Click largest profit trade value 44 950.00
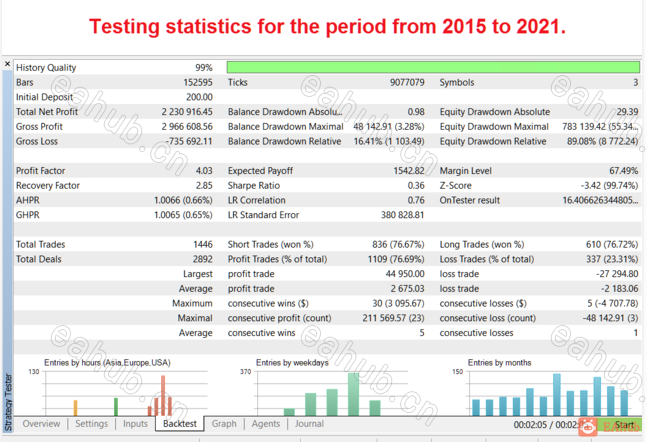The image size is (649, 442). click(x=405, y=274)
